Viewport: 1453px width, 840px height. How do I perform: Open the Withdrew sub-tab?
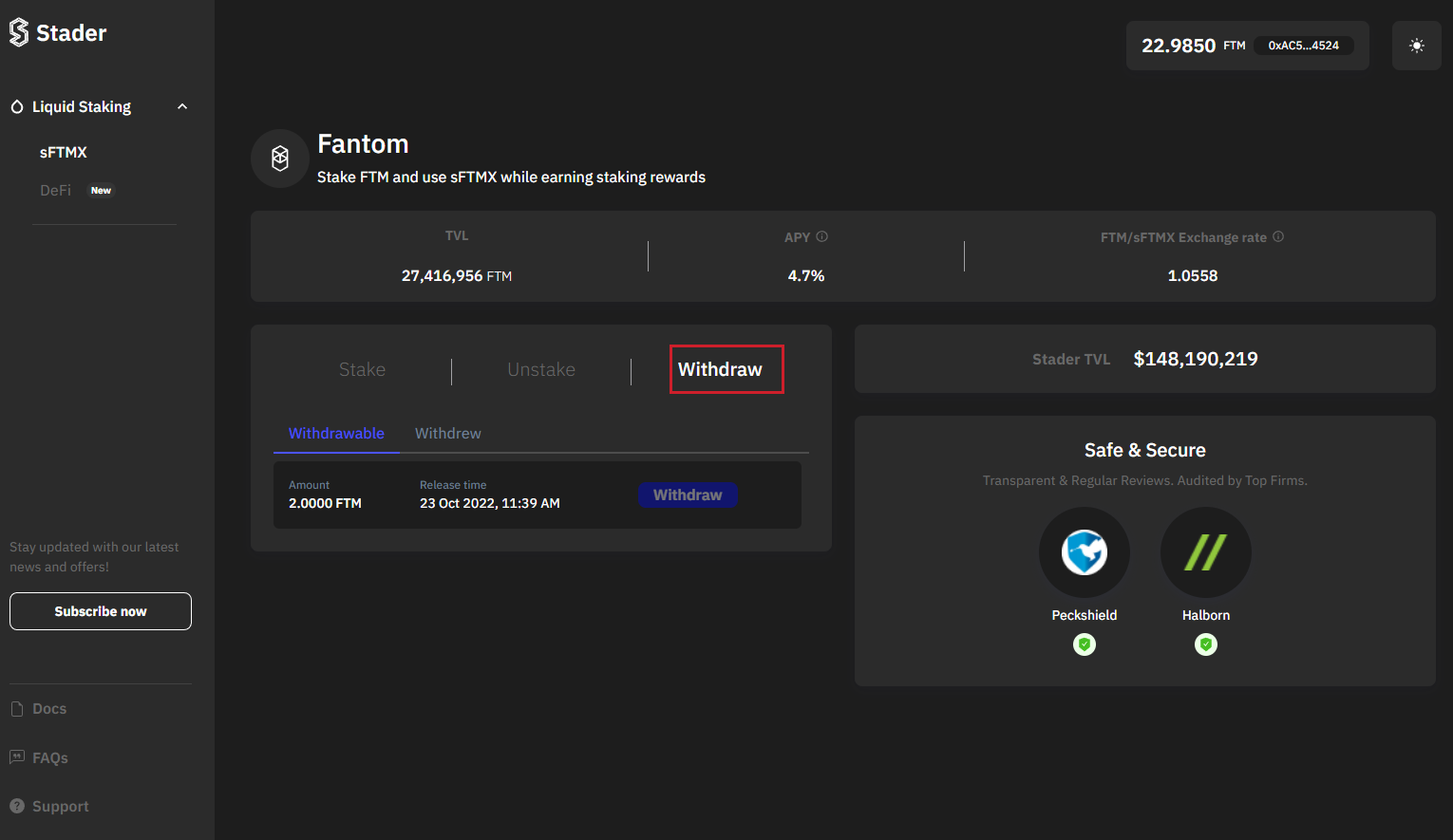click(447, 433)
